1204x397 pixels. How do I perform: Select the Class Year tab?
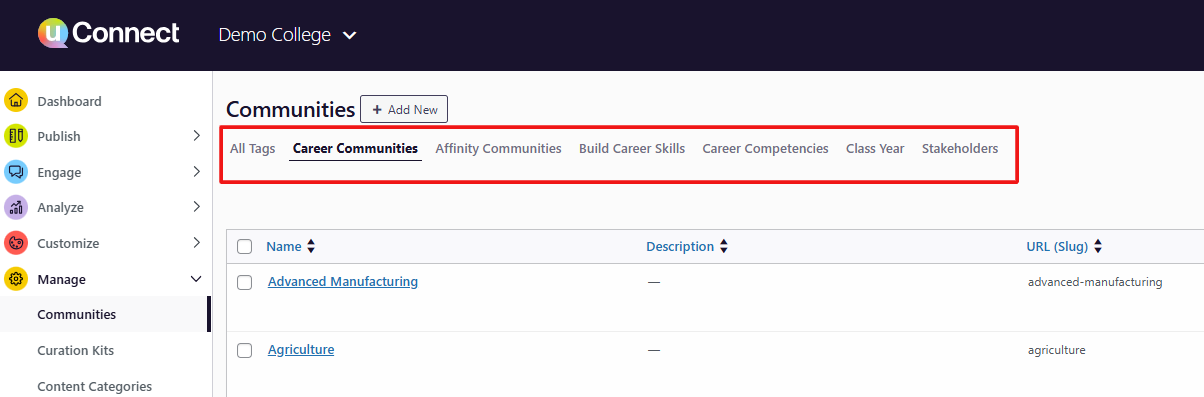pos(875,148)
